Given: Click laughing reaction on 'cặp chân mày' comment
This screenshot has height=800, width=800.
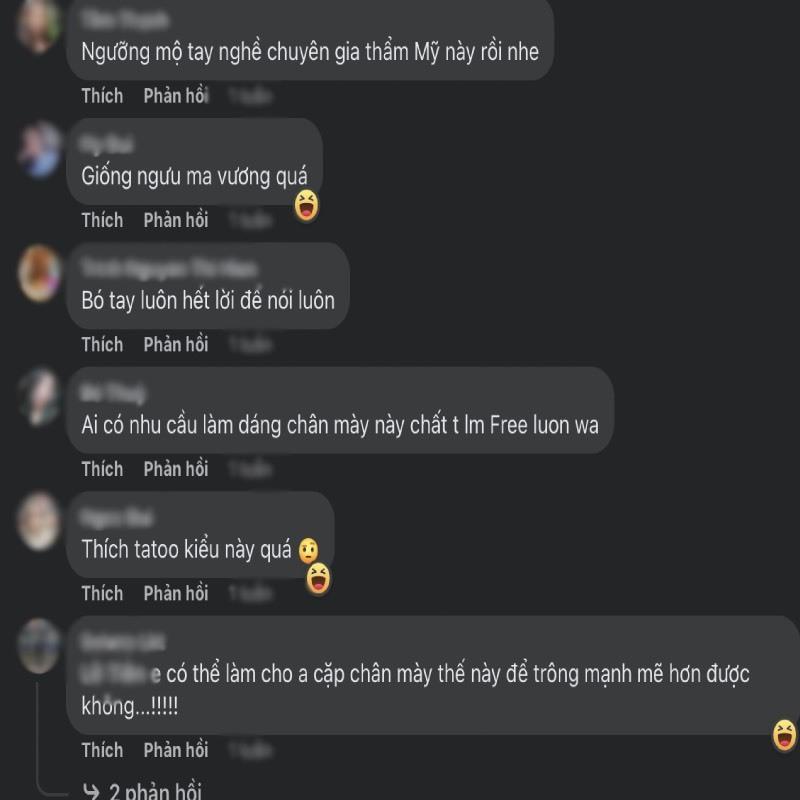Looking at the screenshot, I should [785, 735].
